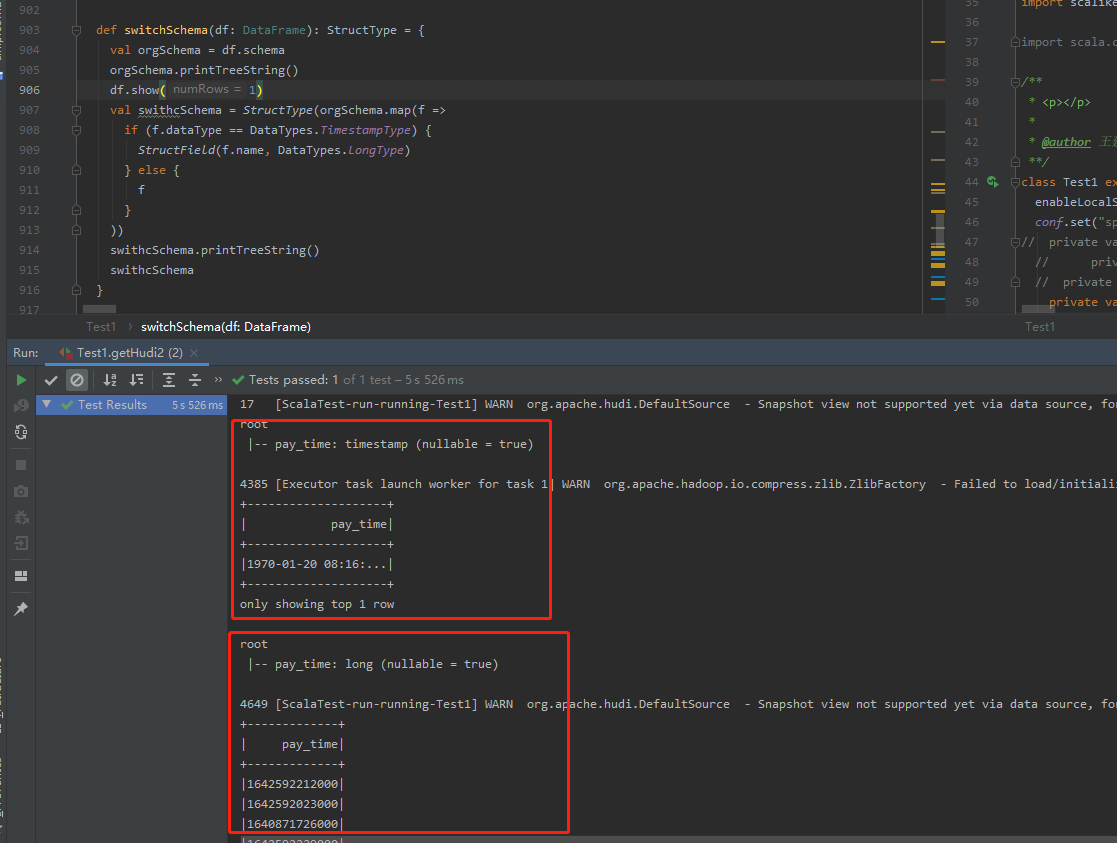Click the top yellow warning stripe marker
Screen dimensions: 1117x843
(937, 42)
